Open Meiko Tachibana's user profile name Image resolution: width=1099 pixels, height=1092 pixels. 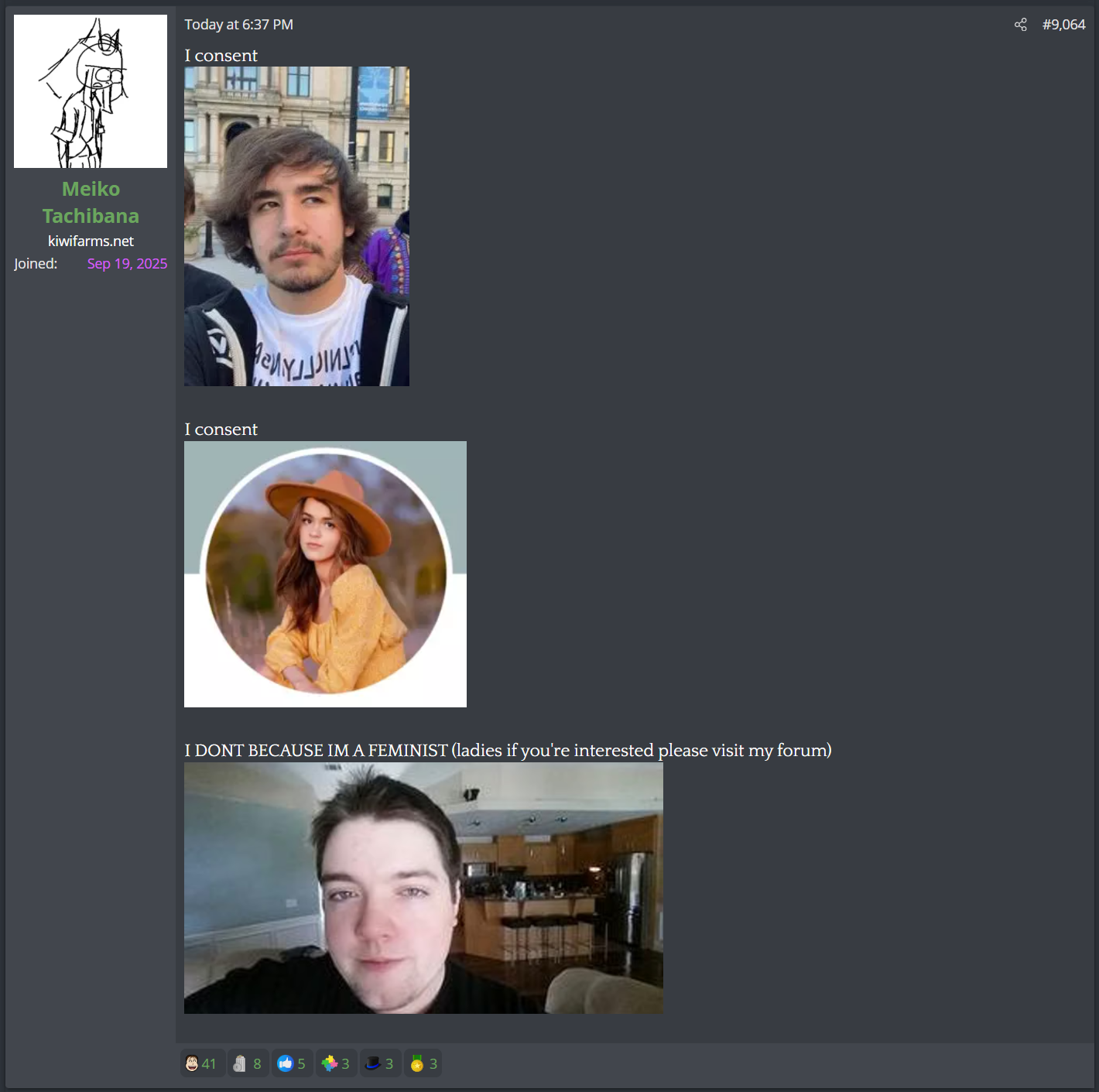pos(91,202)
